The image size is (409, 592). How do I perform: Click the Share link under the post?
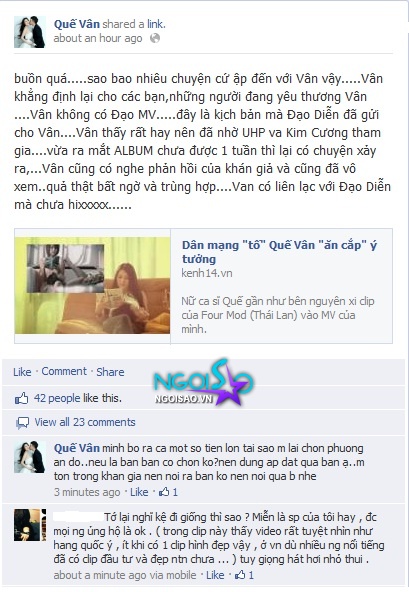[110, 372]
